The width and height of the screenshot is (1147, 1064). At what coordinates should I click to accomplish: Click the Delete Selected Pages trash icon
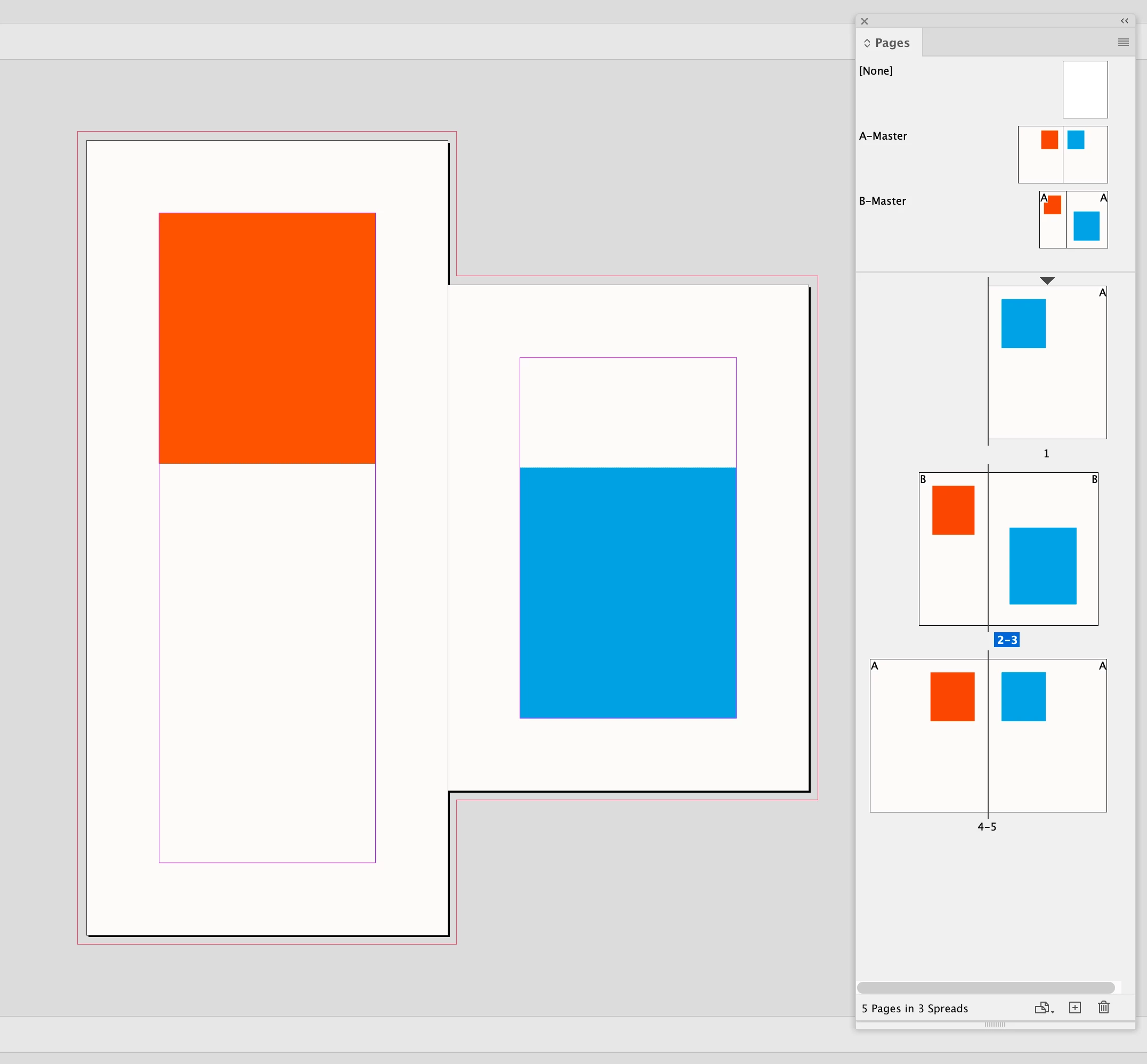1103,1007
